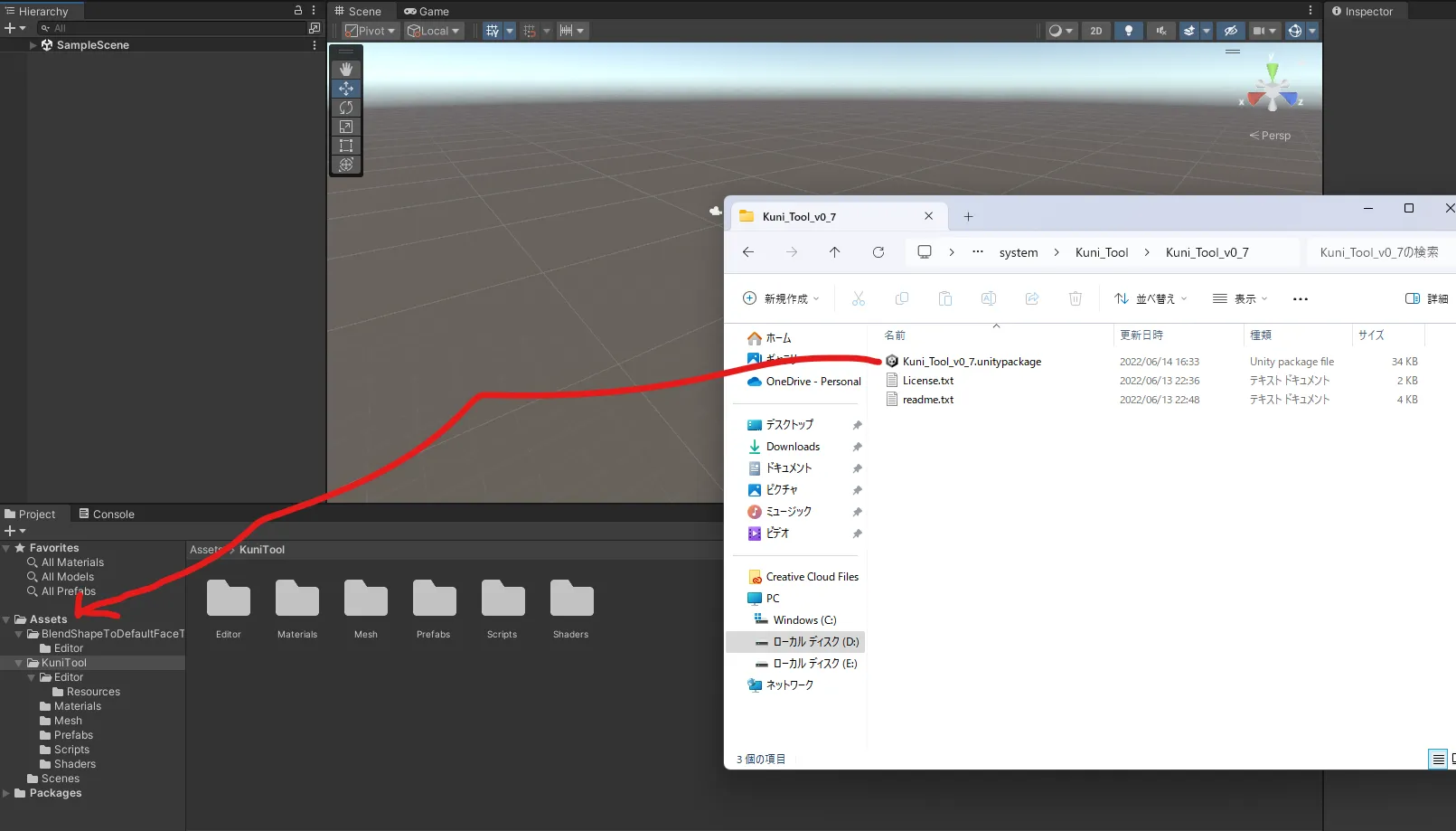Image resolution: width=1456 pixels, height=831 pixels.
Task: Expand the SampleScene hierarchy entry
Action: [x=33, y=45]
